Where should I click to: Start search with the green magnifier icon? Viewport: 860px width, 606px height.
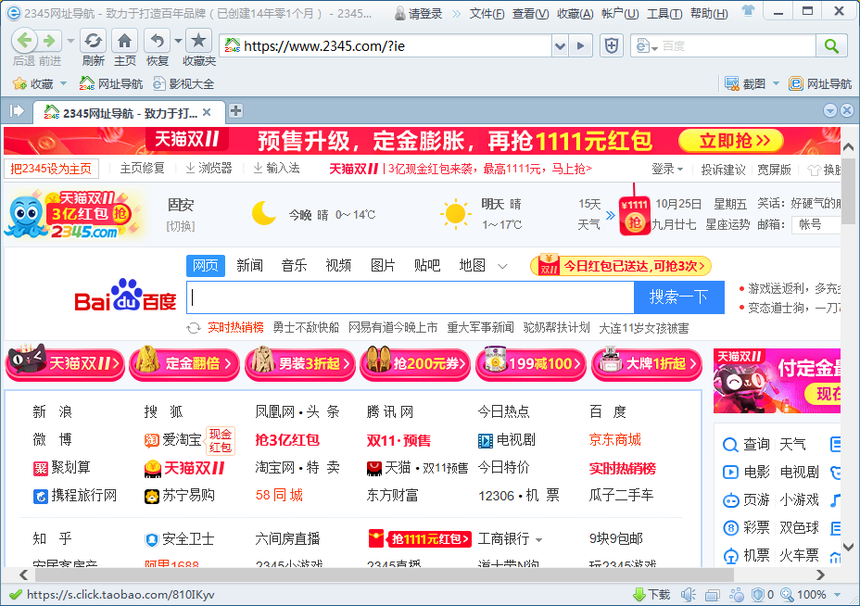[x=831, y=46]
